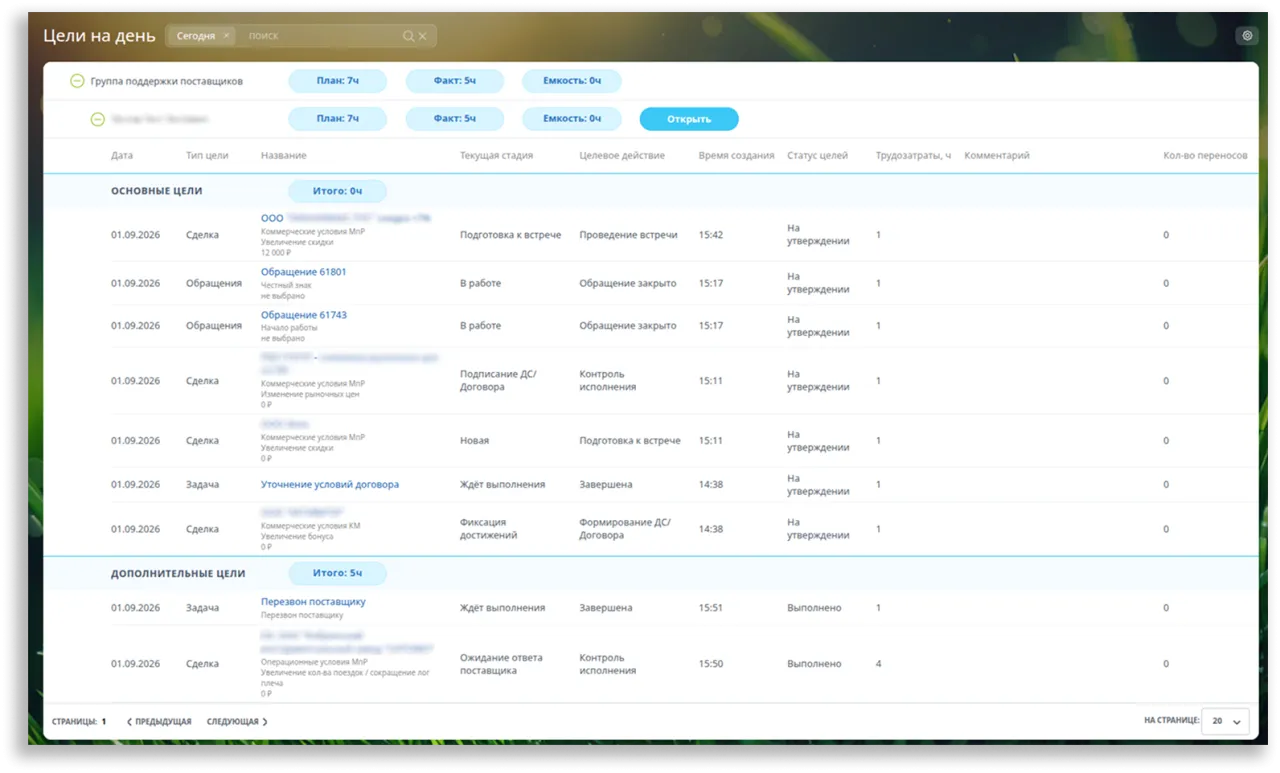The width and height of the screenshot is (1280, 773).
Task: Sort by the Дата column header
Action: pos(122,156)
